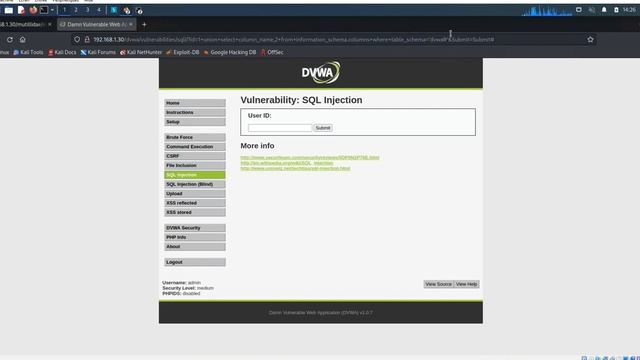The image size is (640, 360).
Task: Switch to workspace 3
Action: click(87, 10)
